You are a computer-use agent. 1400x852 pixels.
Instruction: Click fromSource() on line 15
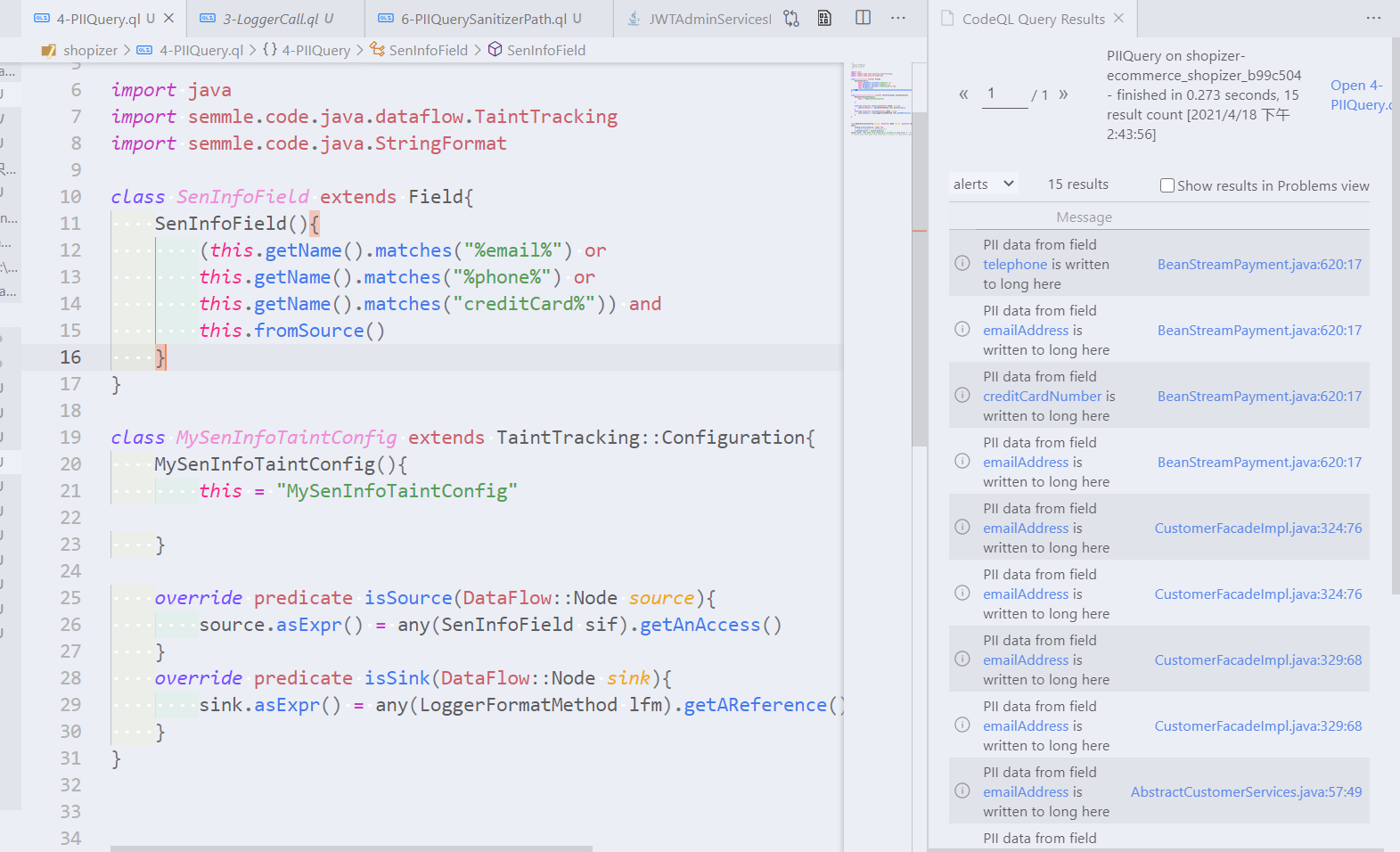[x=319, y=330]
